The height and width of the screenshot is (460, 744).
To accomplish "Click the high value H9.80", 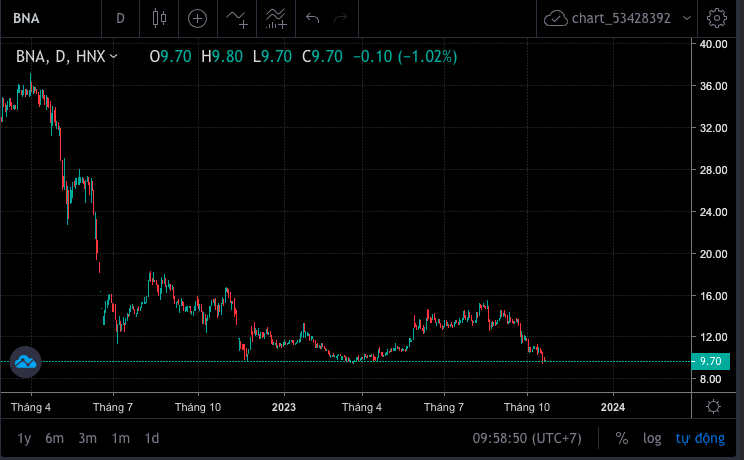I will point(222,56).
